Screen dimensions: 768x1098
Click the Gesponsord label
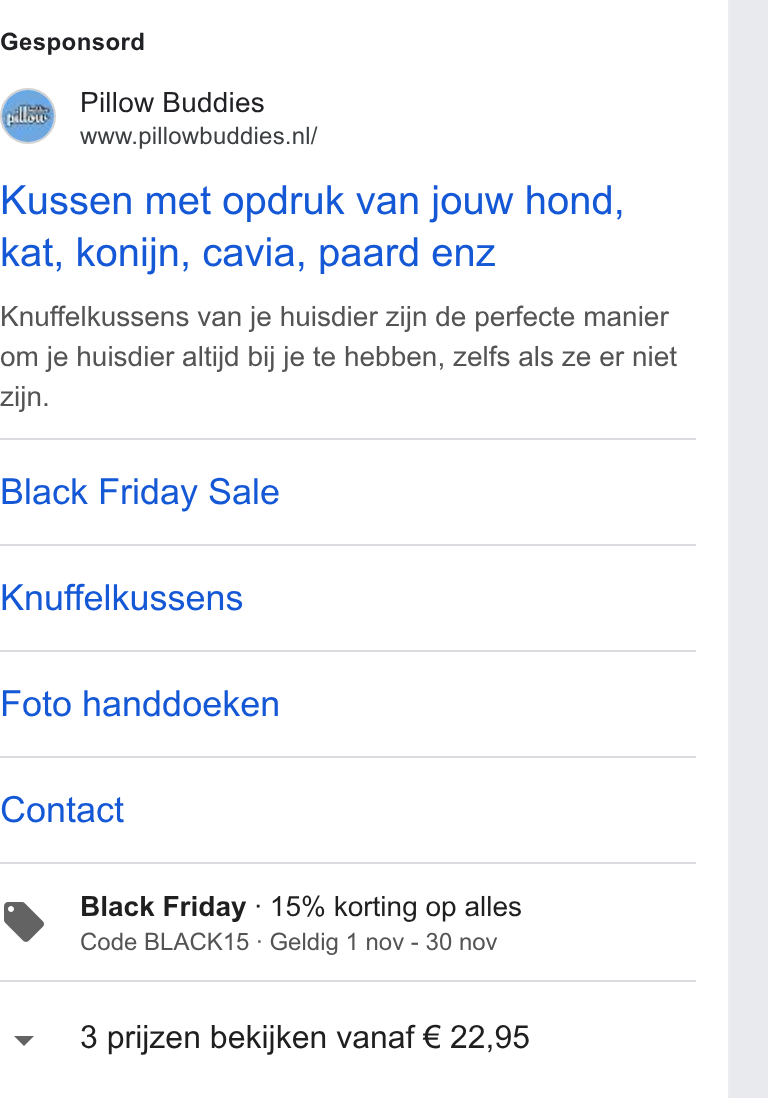[x=73, y=42]
